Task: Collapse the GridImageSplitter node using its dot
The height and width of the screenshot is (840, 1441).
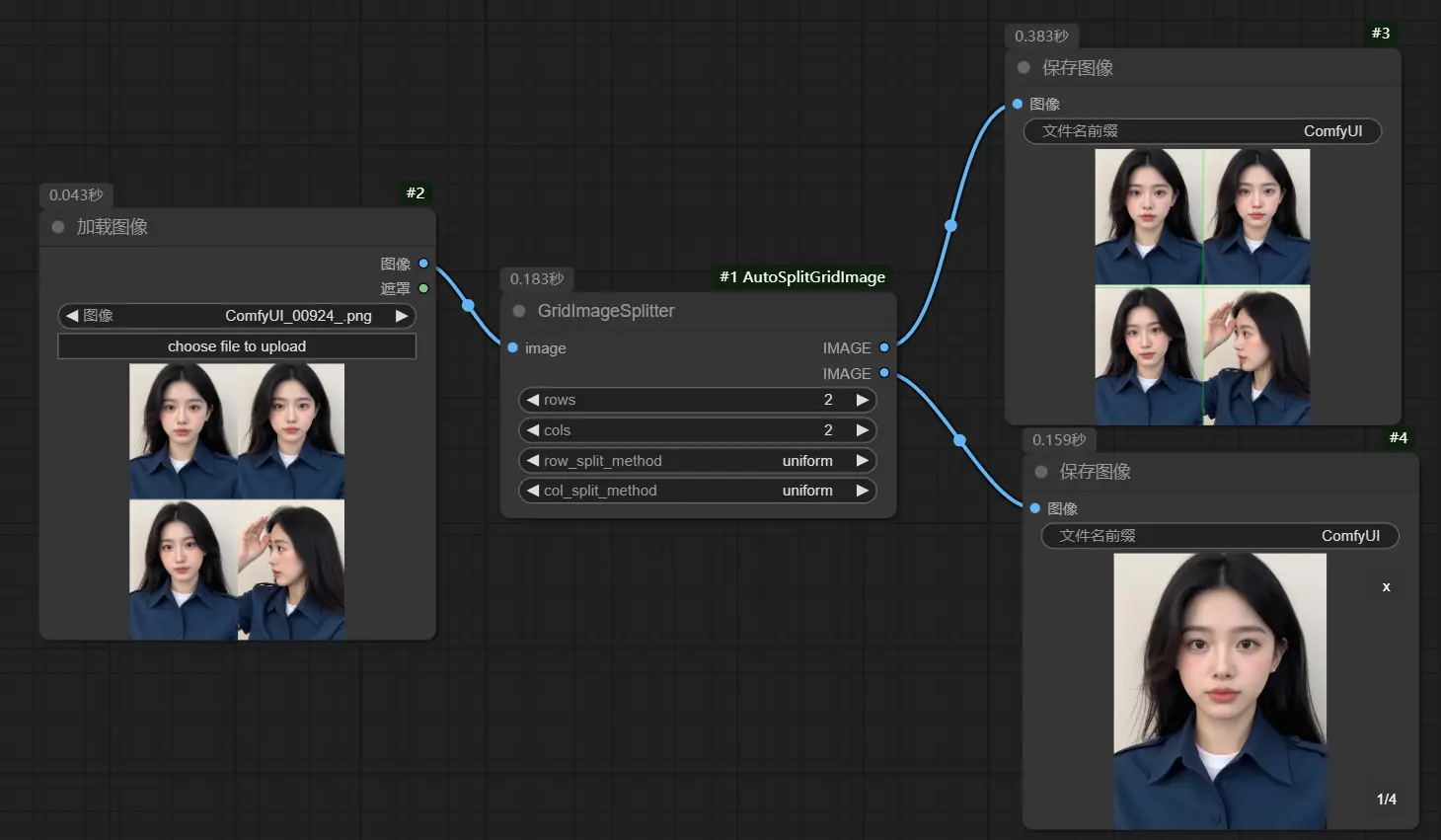Action: (519, 311)
